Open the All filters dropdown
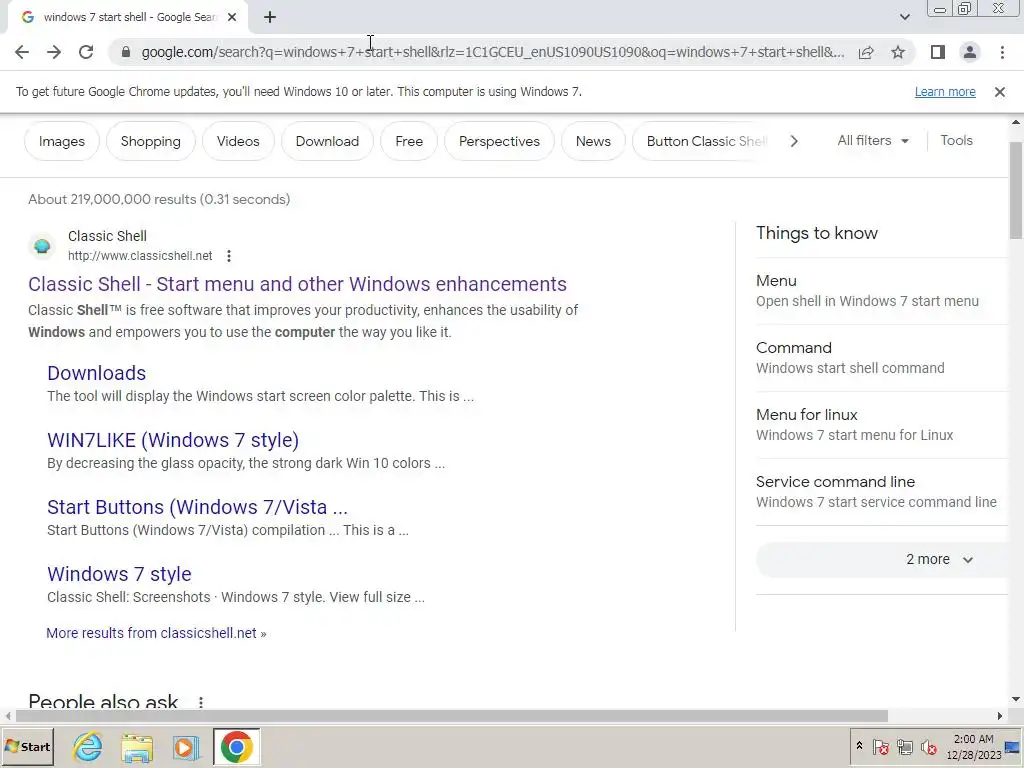The width and height of the screenshot is (1024, 768). [x=872, y=140]
